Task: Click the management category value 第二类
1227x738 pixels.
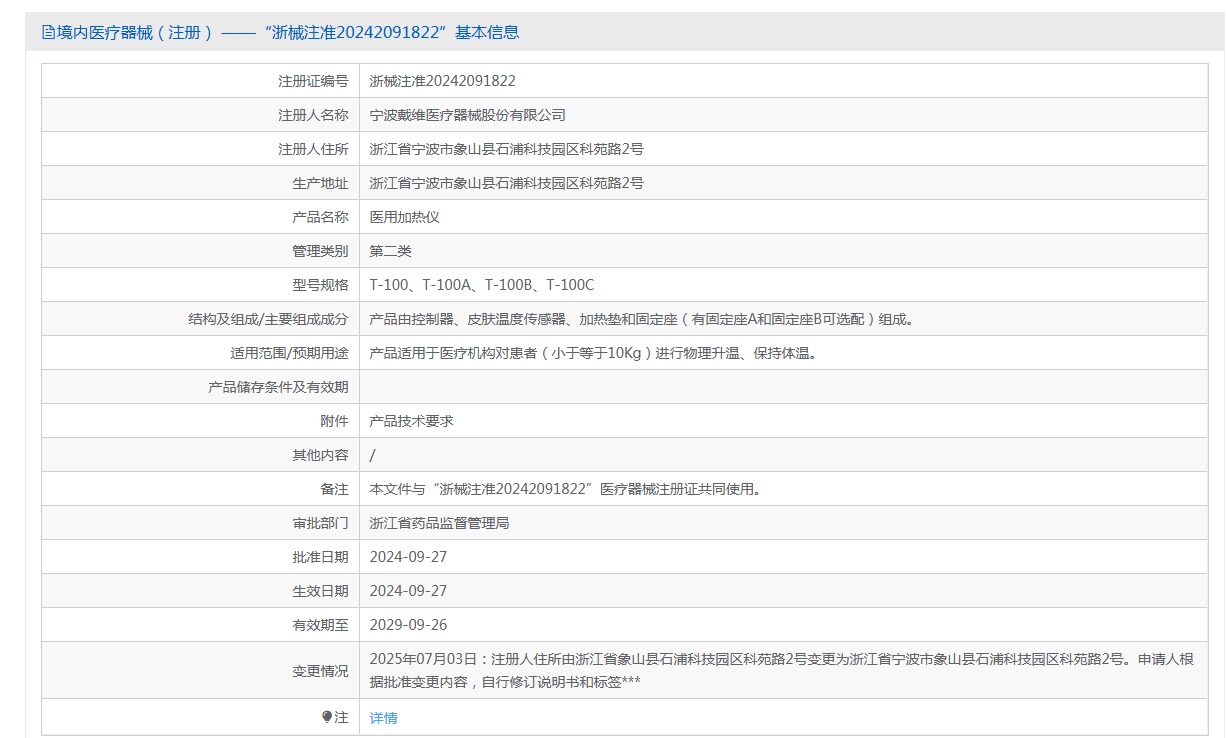Action: (390, 251)
